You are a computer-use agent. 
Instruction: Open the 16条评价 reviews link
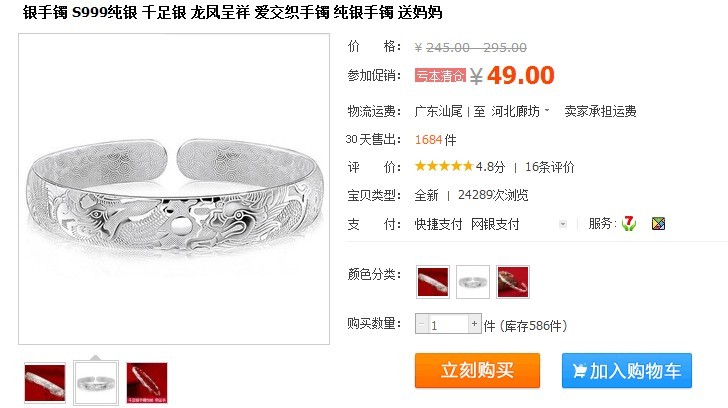(x=550, y=167)
